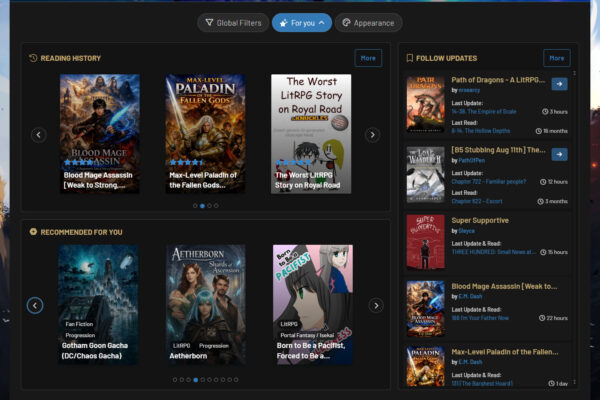Click LitRPG tag on Born to Be a Pacifist
This screenshot has width=600, height=400.
tap(289, 324)
